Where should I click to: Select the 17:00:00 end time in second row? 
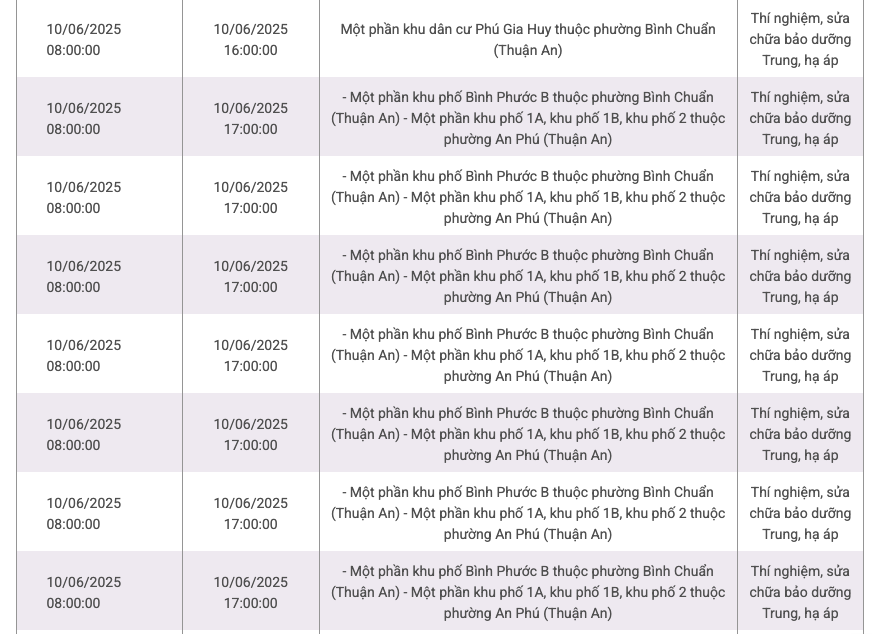pos(250,118)
